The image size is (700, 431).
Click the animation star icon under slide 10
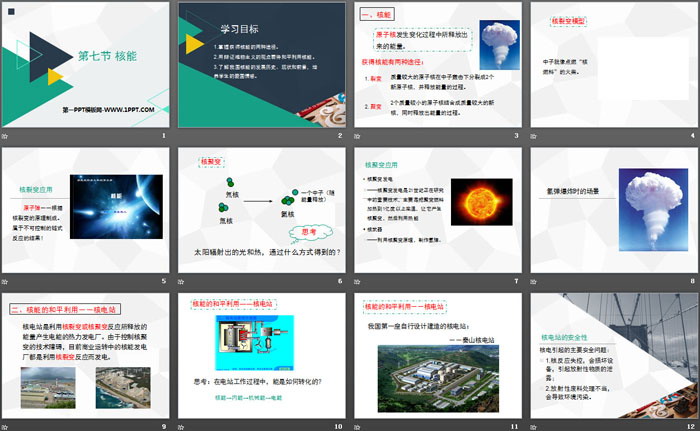click(181, 427)
